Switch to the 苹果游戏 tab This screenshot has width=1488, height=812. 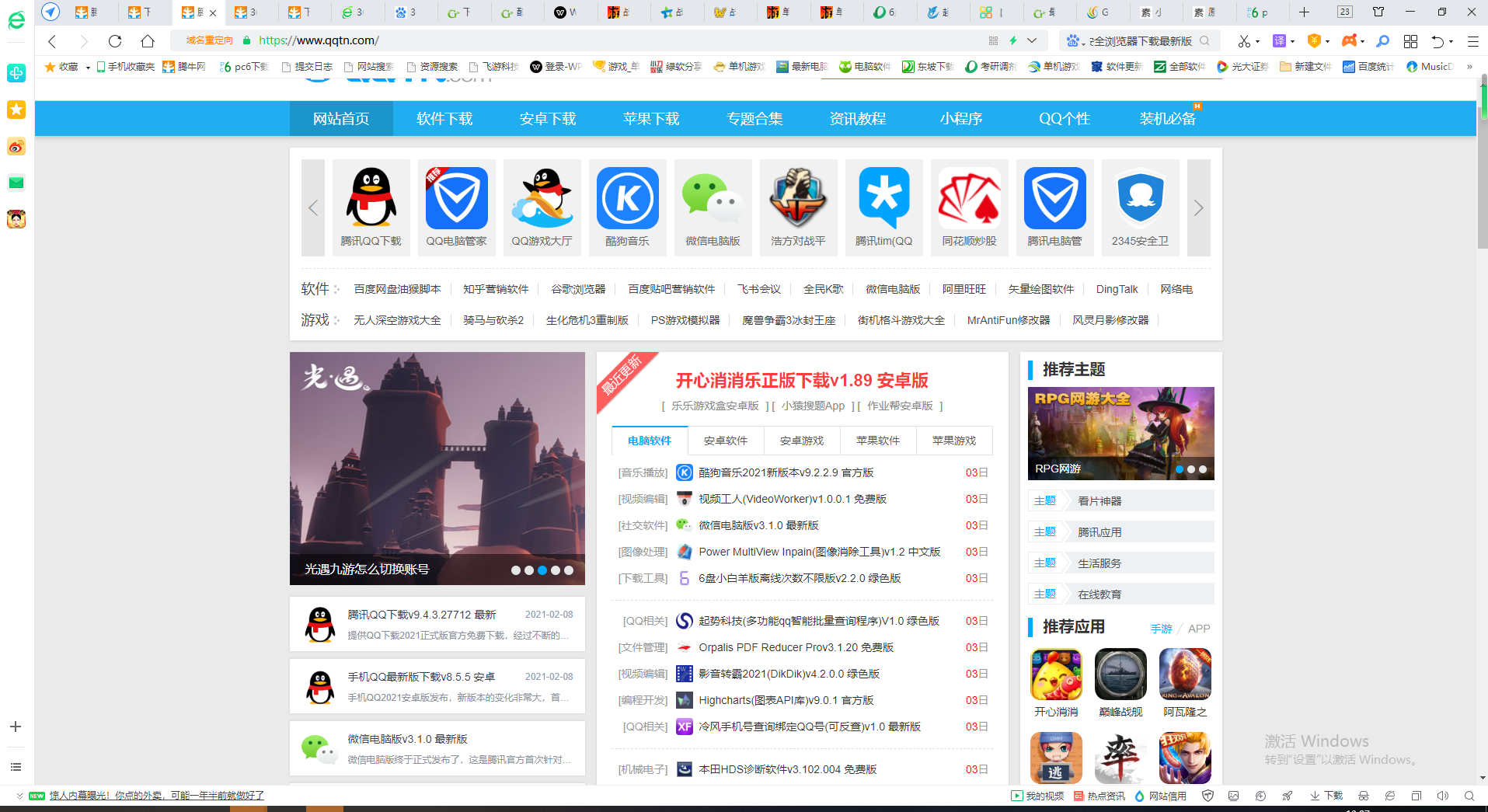click(x=954, y=441)
